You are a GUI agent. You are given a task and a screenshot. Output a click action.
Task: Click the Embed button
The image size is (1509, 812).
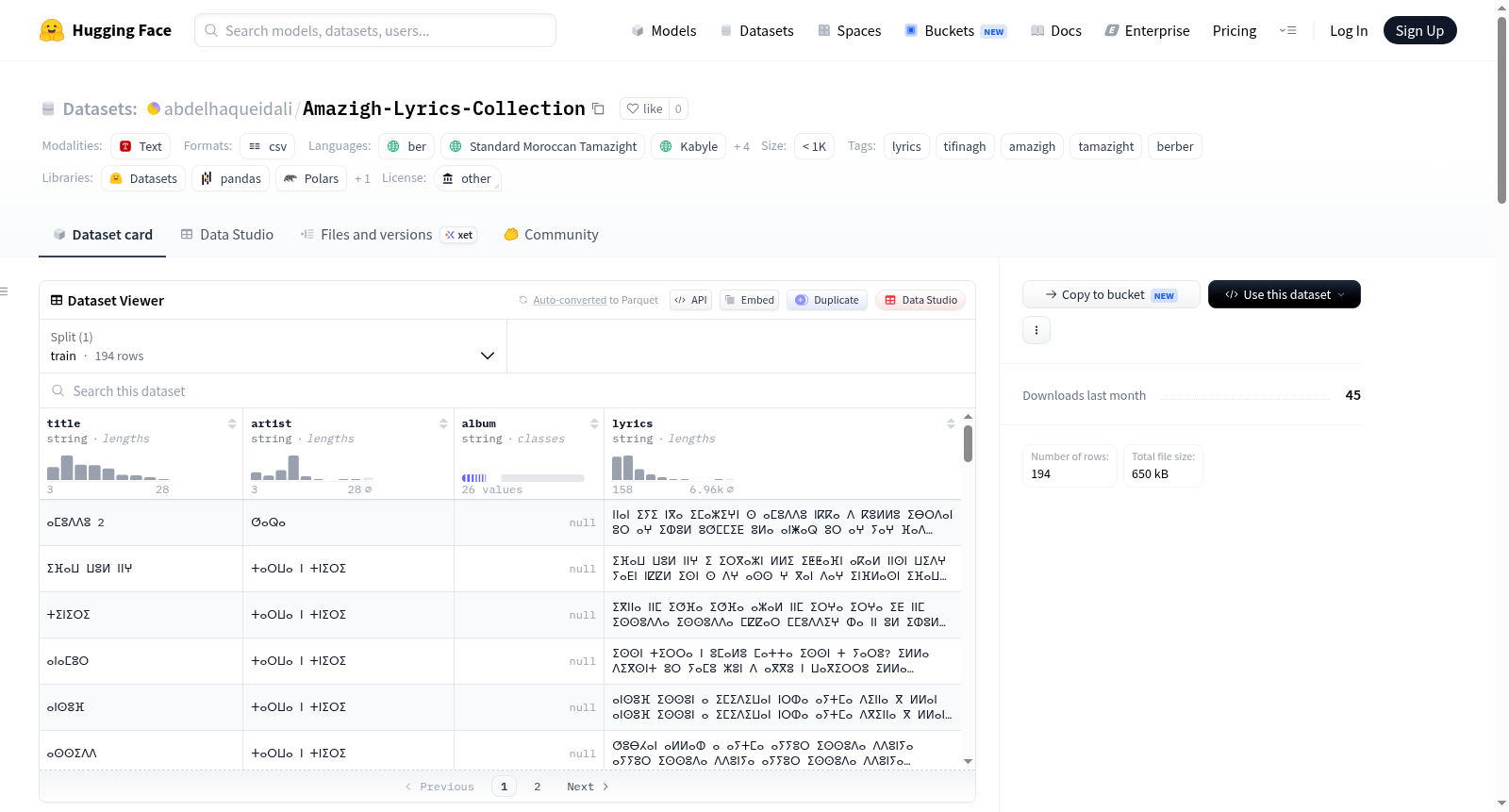click(749, 300)
